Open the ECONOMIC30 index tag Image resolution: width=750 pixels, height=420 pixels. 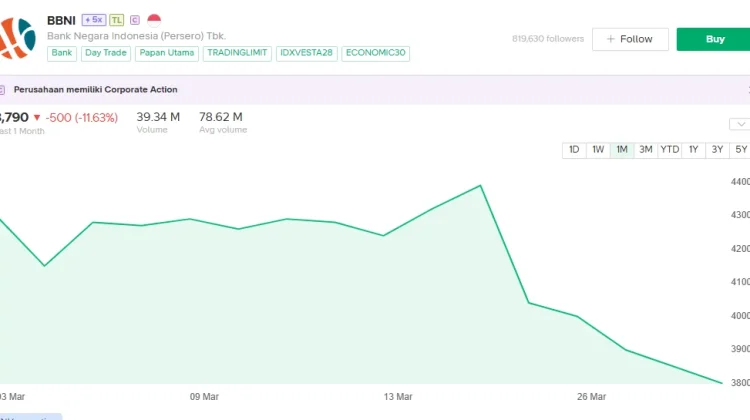coord(375,53)
